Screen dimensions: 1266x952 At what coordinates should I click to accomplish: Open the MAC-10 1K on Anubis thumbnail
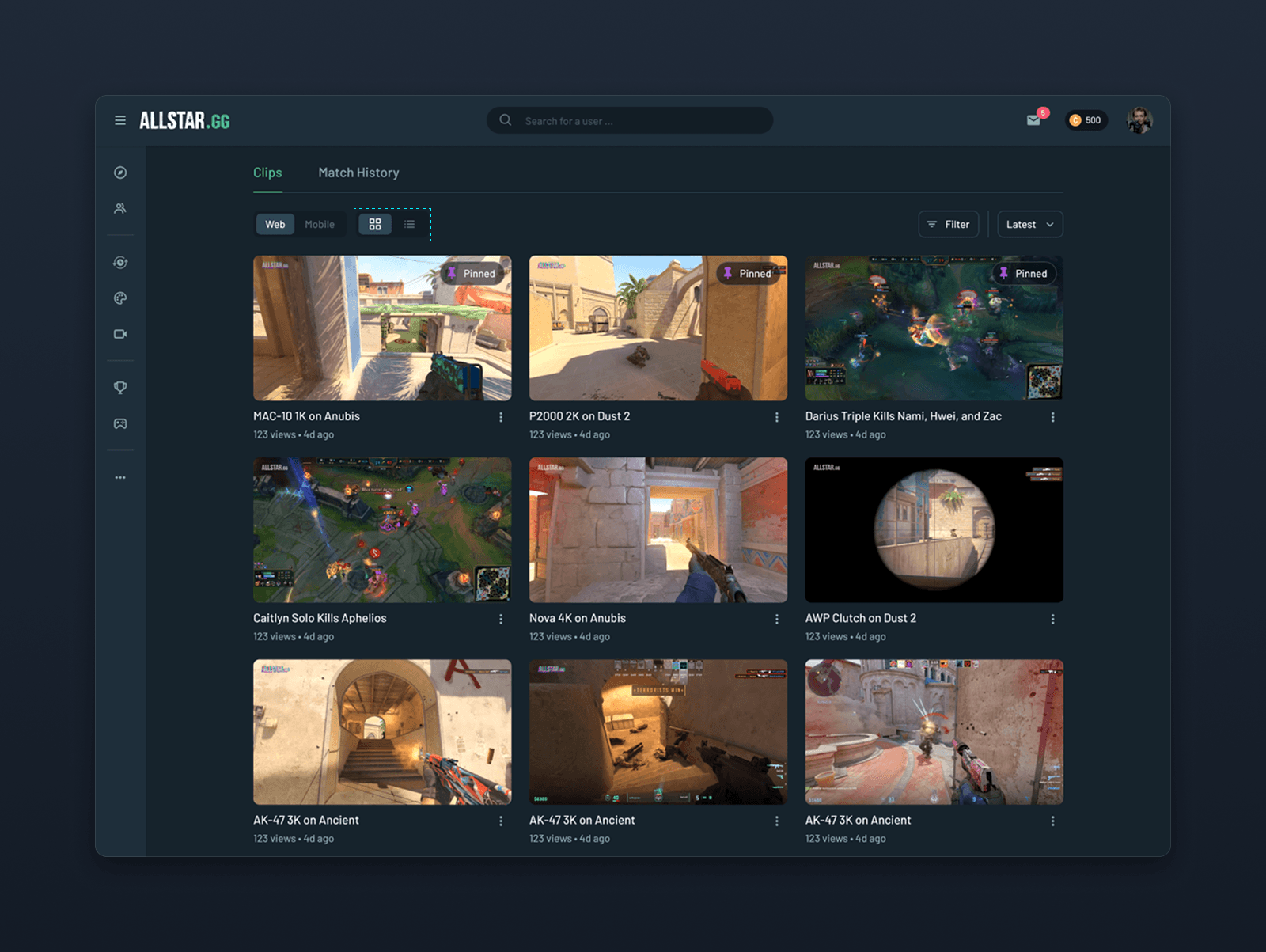point(382,328)
